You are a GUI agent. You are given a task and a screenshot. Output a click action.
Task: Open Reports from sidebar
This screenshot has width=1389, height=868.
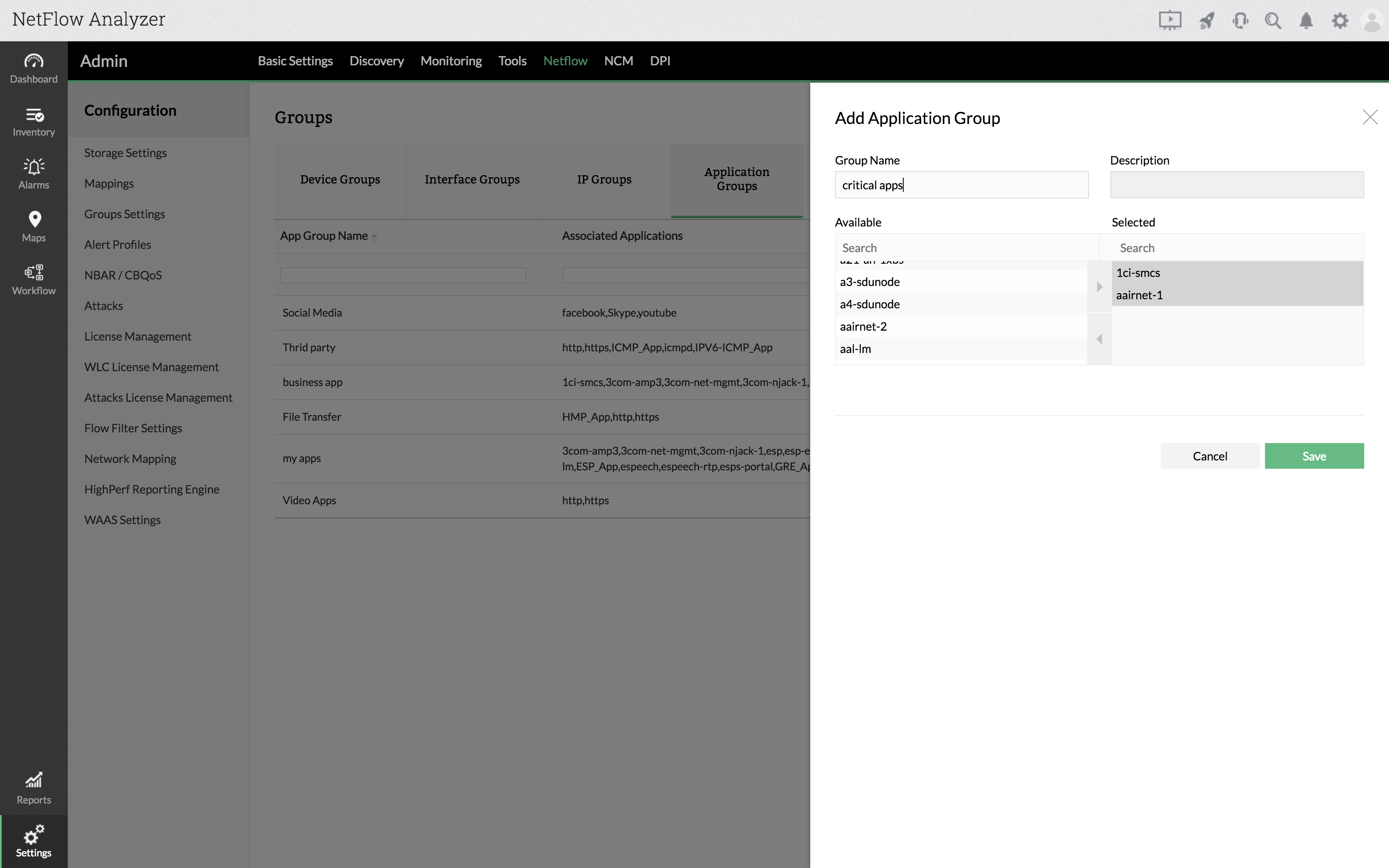(33, 788)
